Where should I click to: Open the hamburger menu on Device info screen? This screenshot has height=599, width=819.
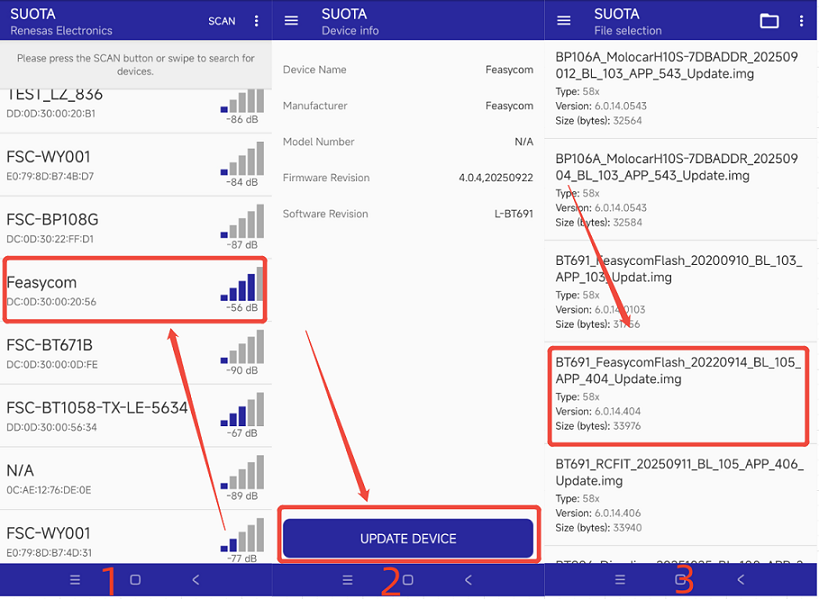click(292, 21)
